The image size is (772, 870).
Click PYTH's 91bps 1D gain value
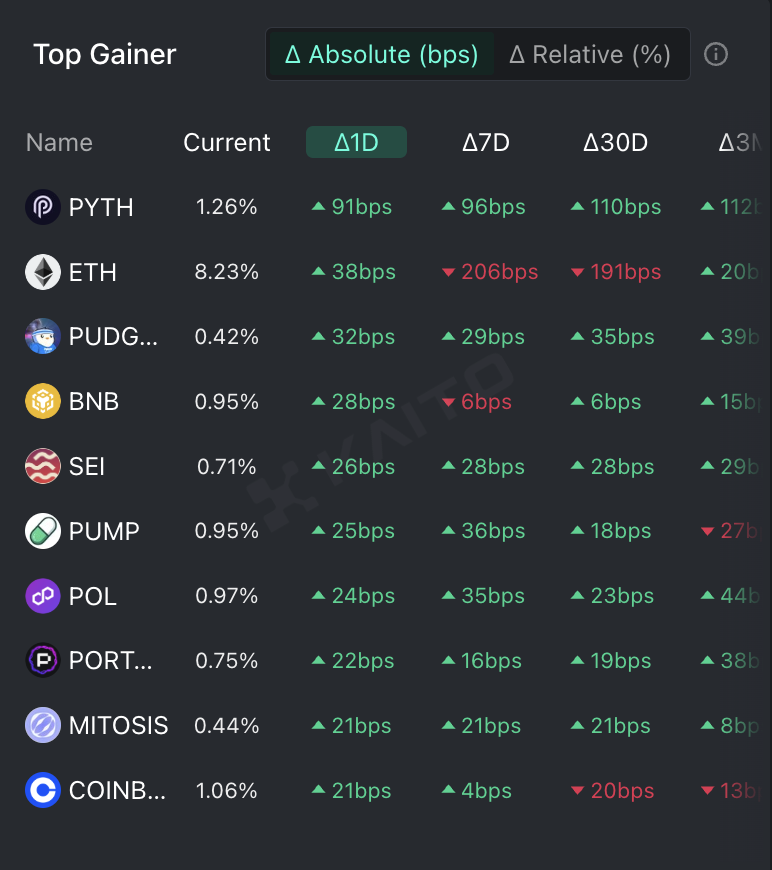361,207
